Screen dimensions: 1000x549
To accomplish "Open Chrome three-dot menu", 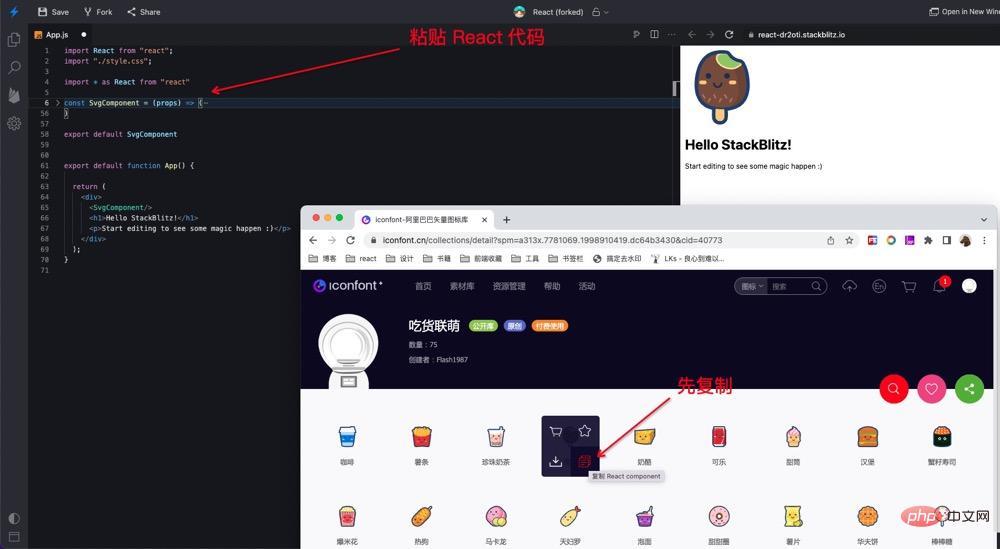I will 985,240.
